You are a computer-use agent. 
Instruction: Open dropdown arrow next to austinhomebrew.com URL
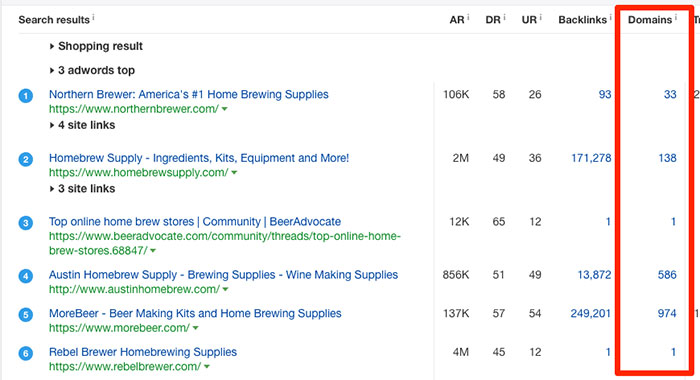[225, 290]
